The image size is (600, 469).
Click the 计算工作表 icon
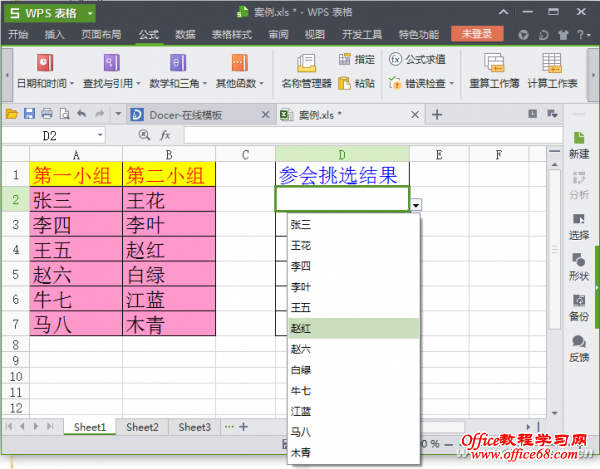[x=552, y=70]
